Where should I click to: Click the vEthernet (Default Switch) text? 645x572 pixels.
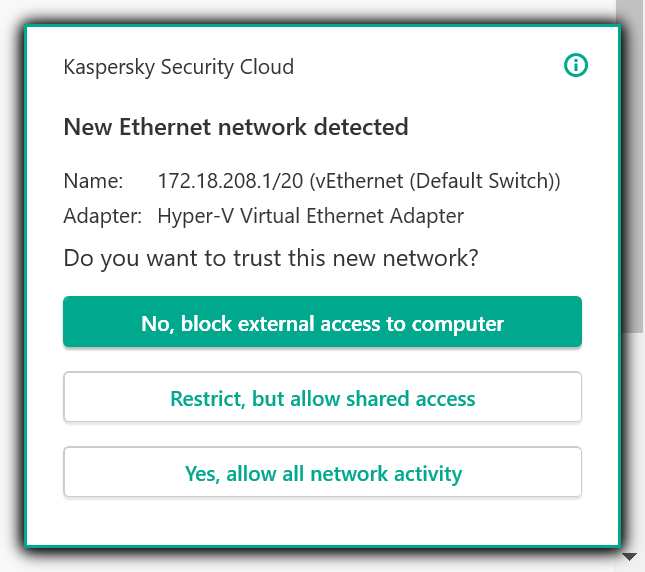pyautogui.click(x=434, y=181)
